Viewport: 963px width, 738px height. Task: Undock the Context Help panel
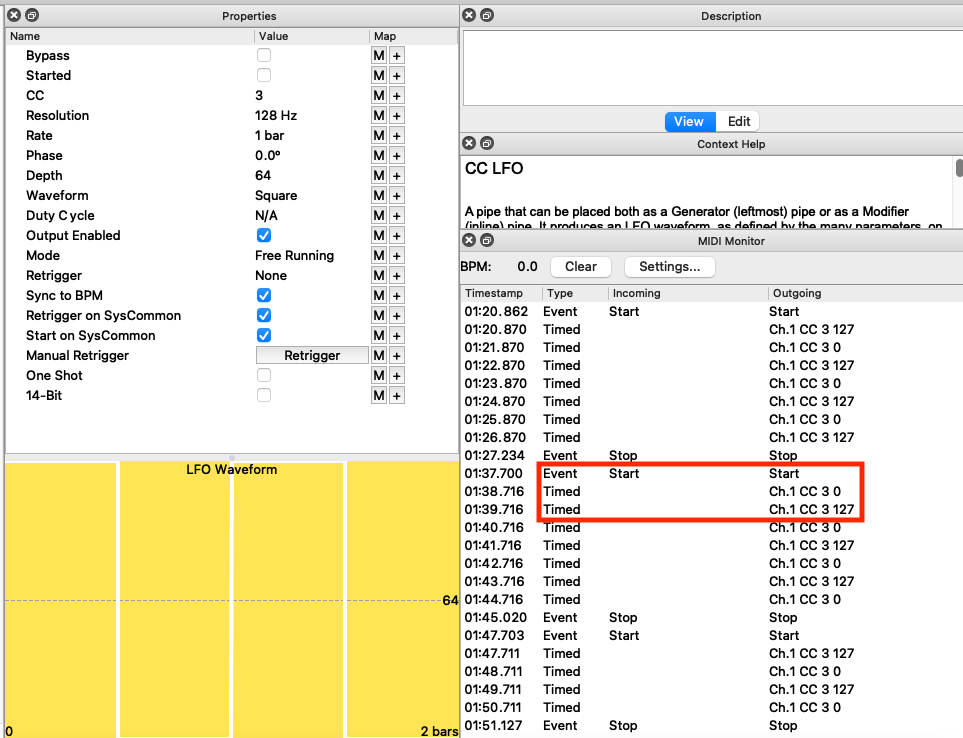pos(487,143)
